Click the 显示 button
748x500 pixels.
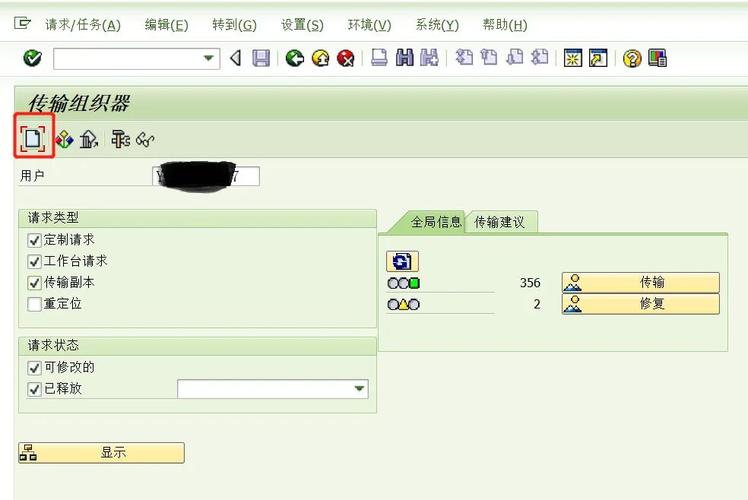tap(101, 452)
